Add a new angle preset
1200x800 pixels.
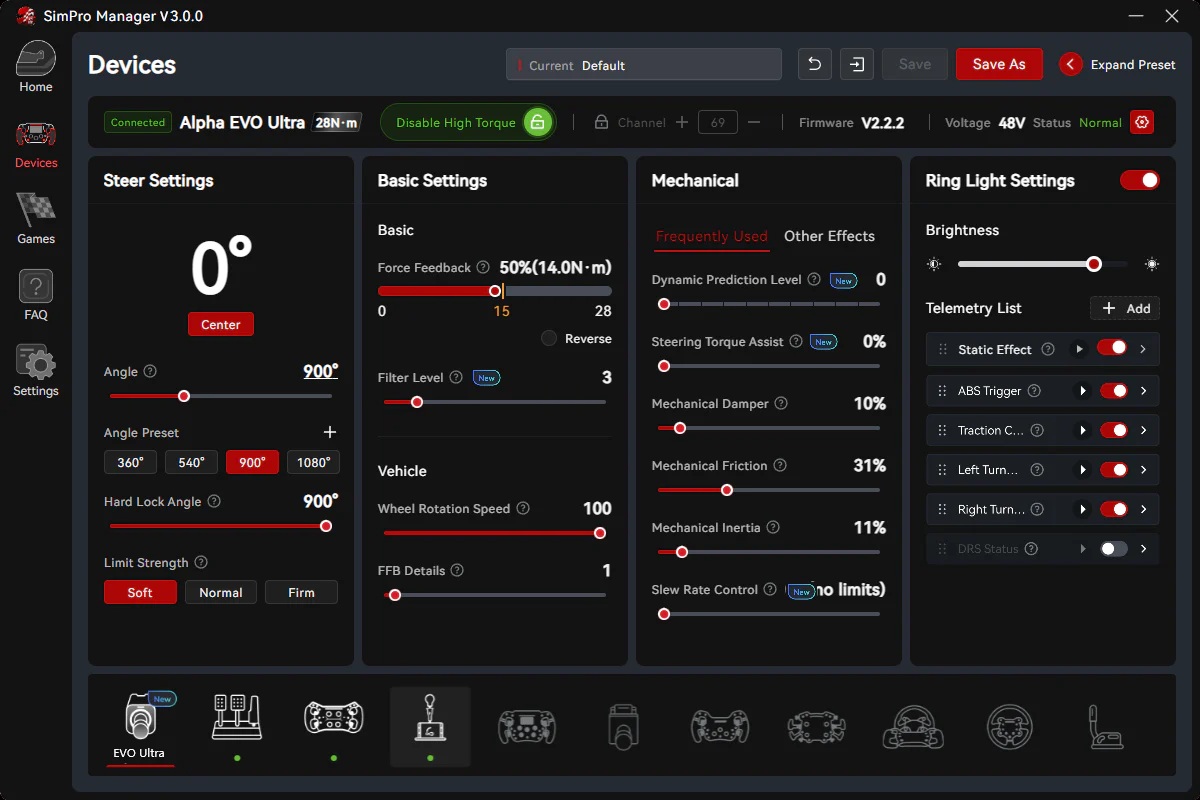(x=330, y=432)
